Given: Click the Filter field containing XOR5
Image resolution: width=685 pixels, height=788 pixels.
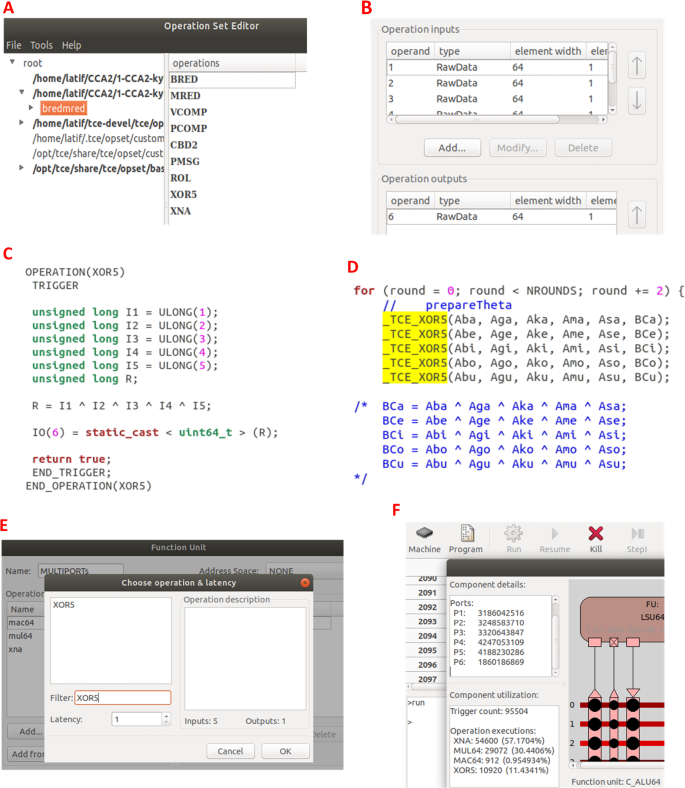Looking at the screenshot, I should click(123, 698).
